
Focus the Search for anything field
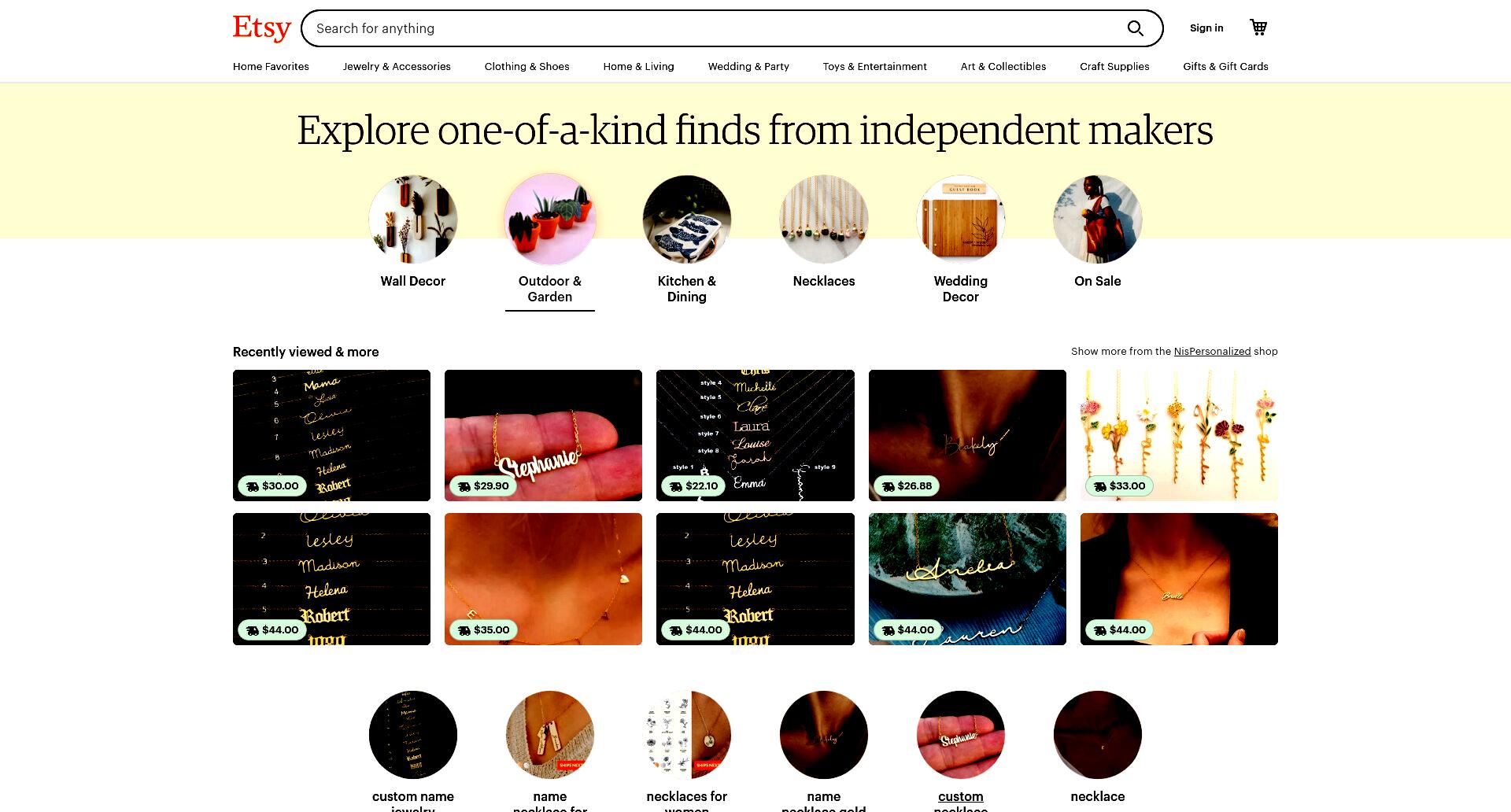coord(716,28)
